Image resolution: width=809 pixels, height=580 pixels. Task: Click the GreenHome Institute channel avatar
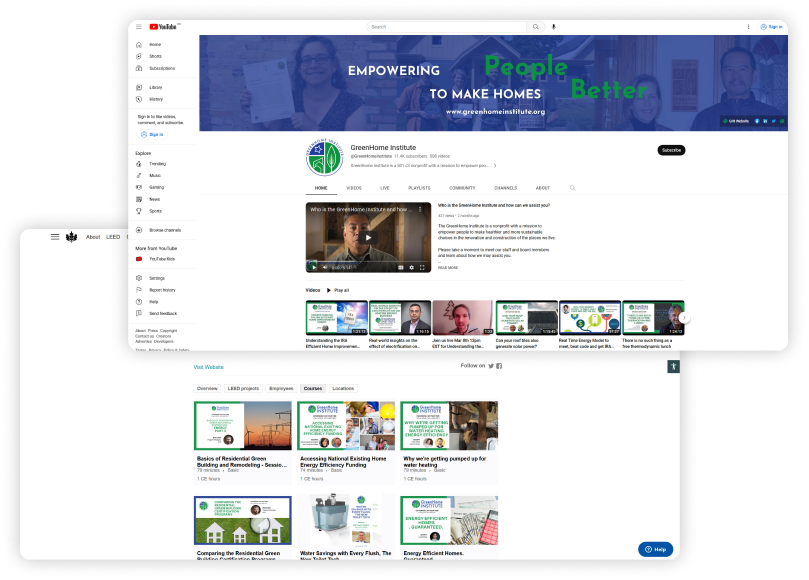[325, 157]
